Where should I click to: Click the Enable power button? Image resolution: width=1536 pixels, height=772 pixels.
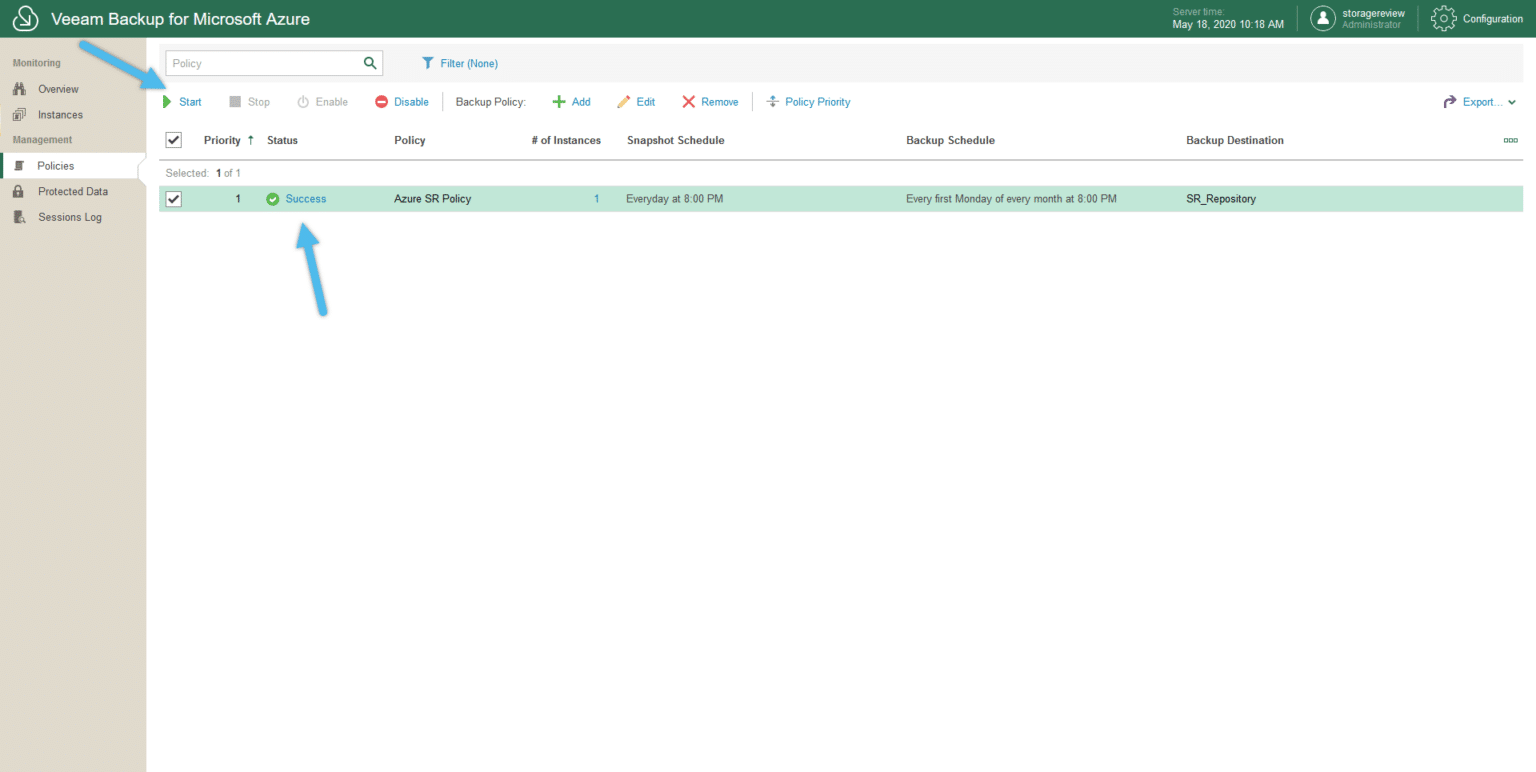click(322, 102)
